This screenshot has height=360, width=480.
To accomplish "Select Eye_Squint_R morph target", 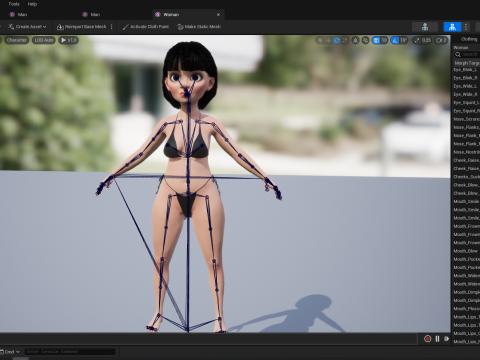I will point(466,111).
